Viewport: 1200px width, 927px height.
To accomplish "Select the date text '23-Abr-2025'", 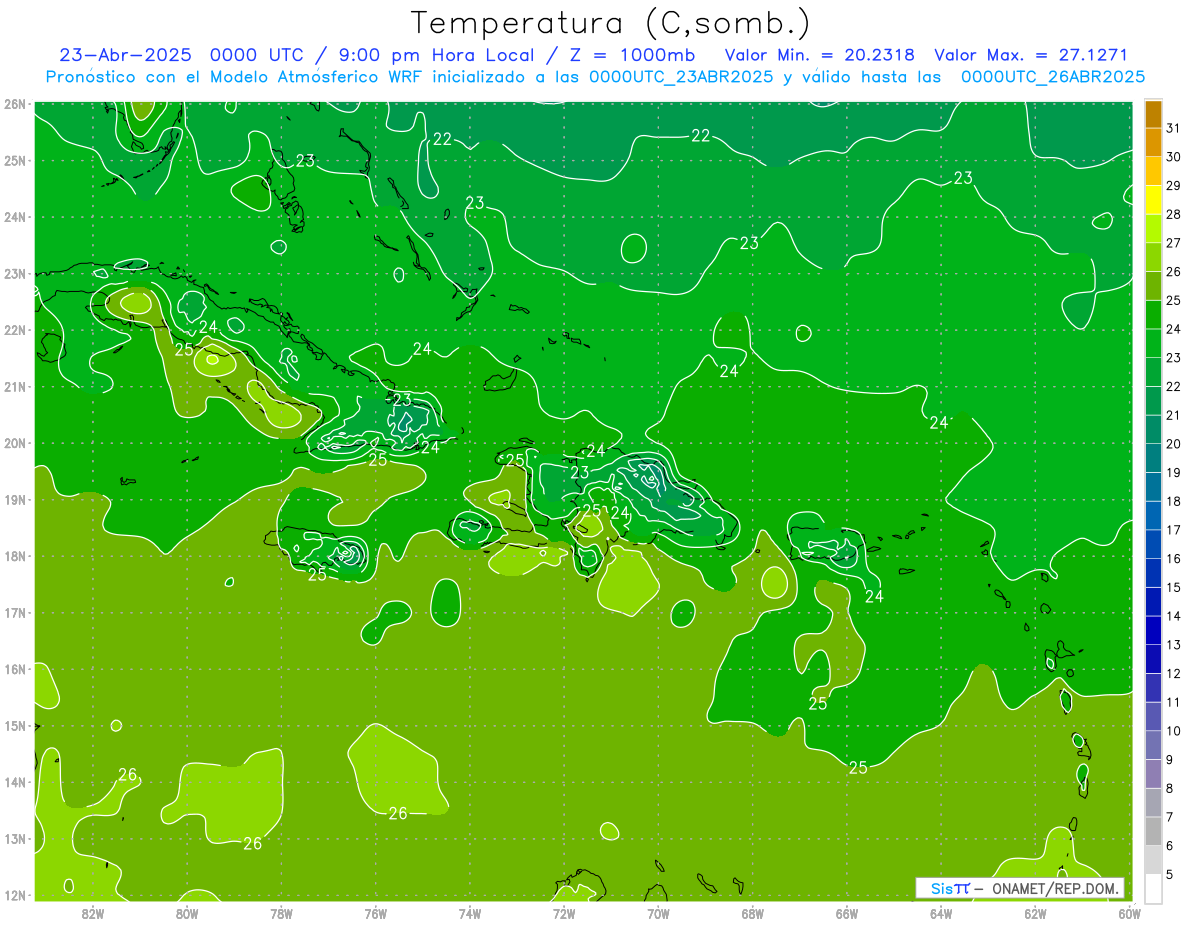I will [125, 55].
